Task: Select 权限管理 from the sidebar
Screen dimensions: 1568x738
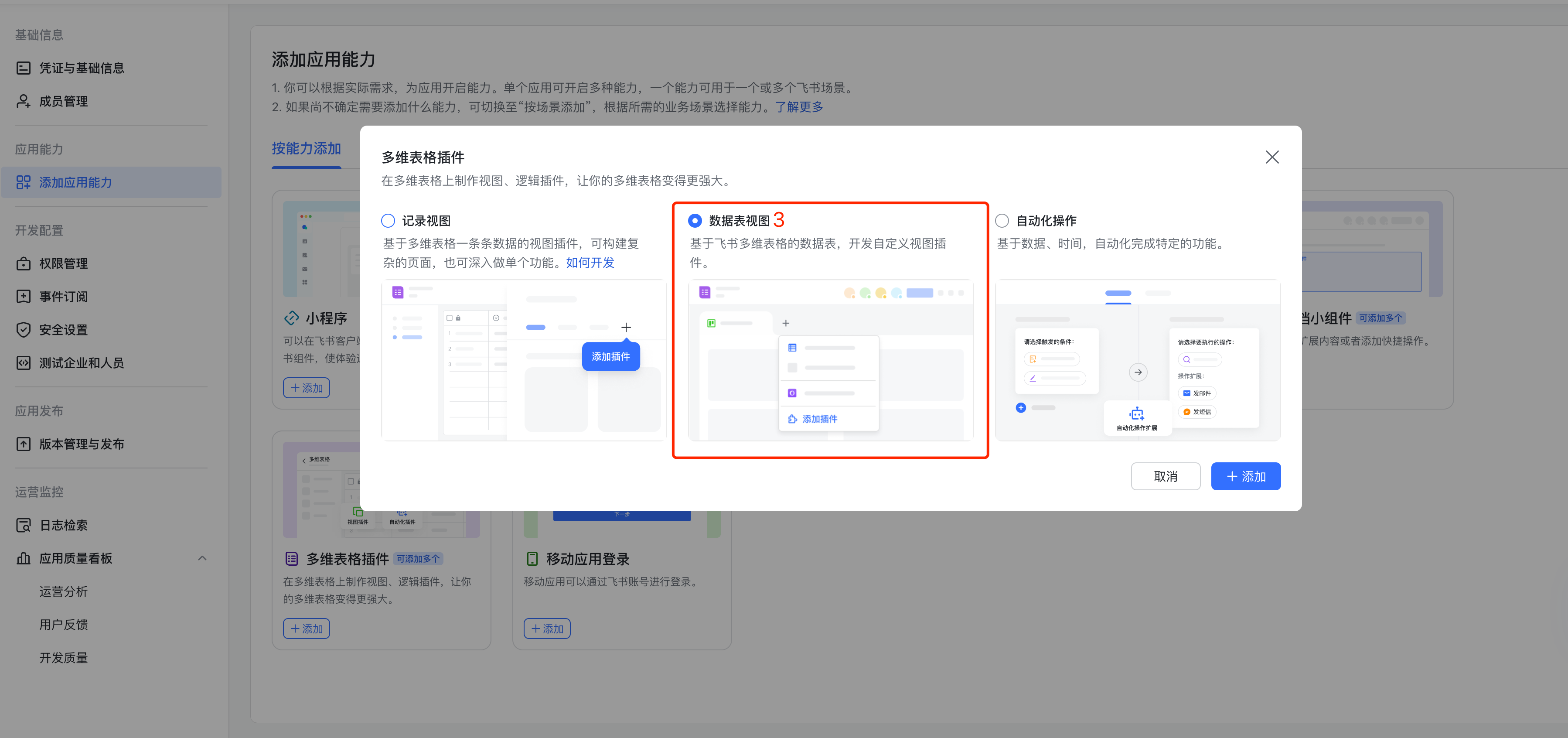Action: pyautogui.click(x=63, y=263)
